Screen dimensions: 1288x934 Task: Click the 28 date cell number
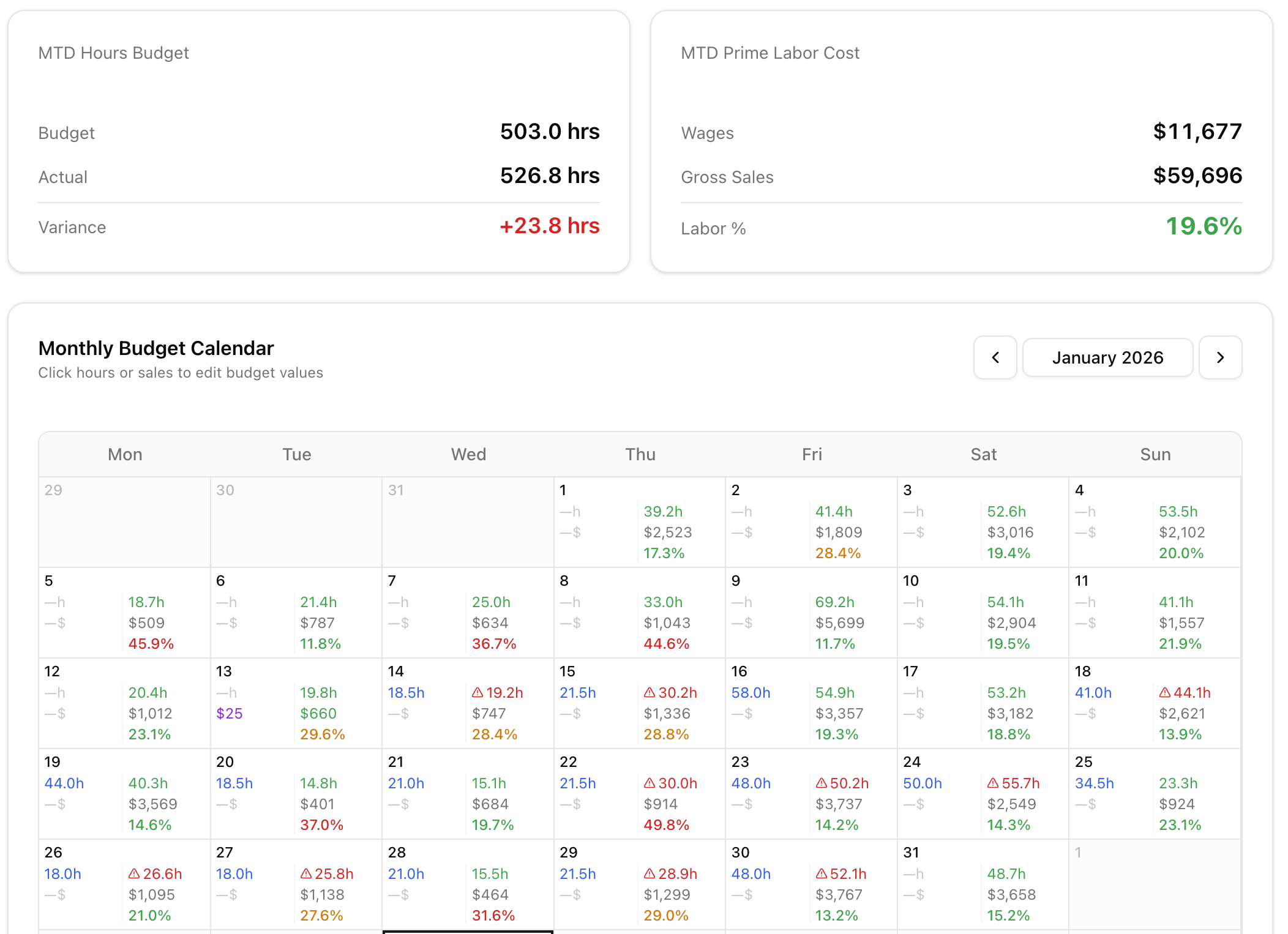tap(397, 852)
